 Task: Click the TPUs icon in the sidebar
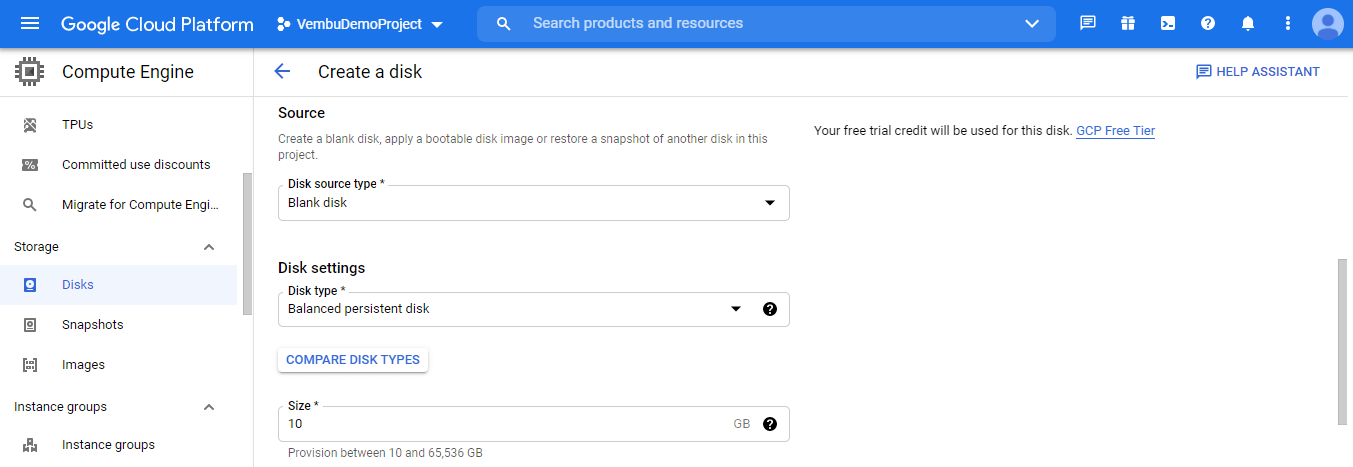pyautogui.click(x=30, y=125)
